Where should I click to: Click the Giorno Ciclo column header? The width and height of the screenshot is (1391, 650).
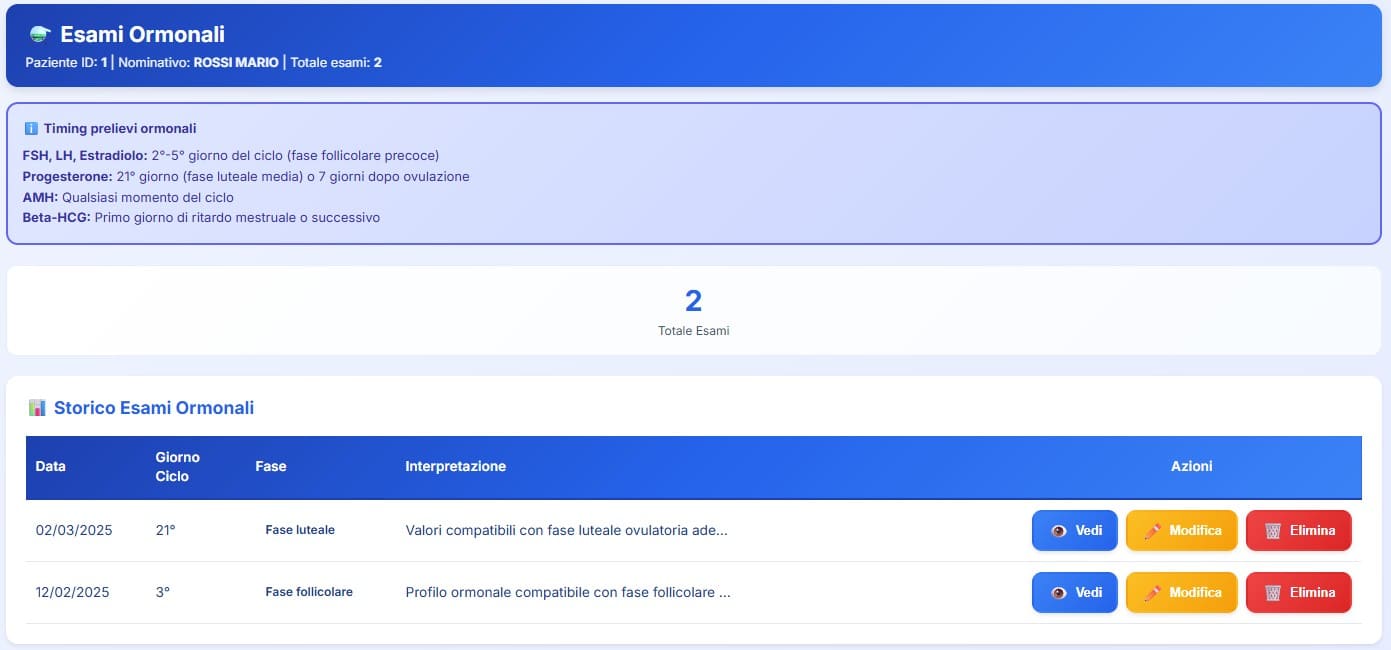[178, 467]
